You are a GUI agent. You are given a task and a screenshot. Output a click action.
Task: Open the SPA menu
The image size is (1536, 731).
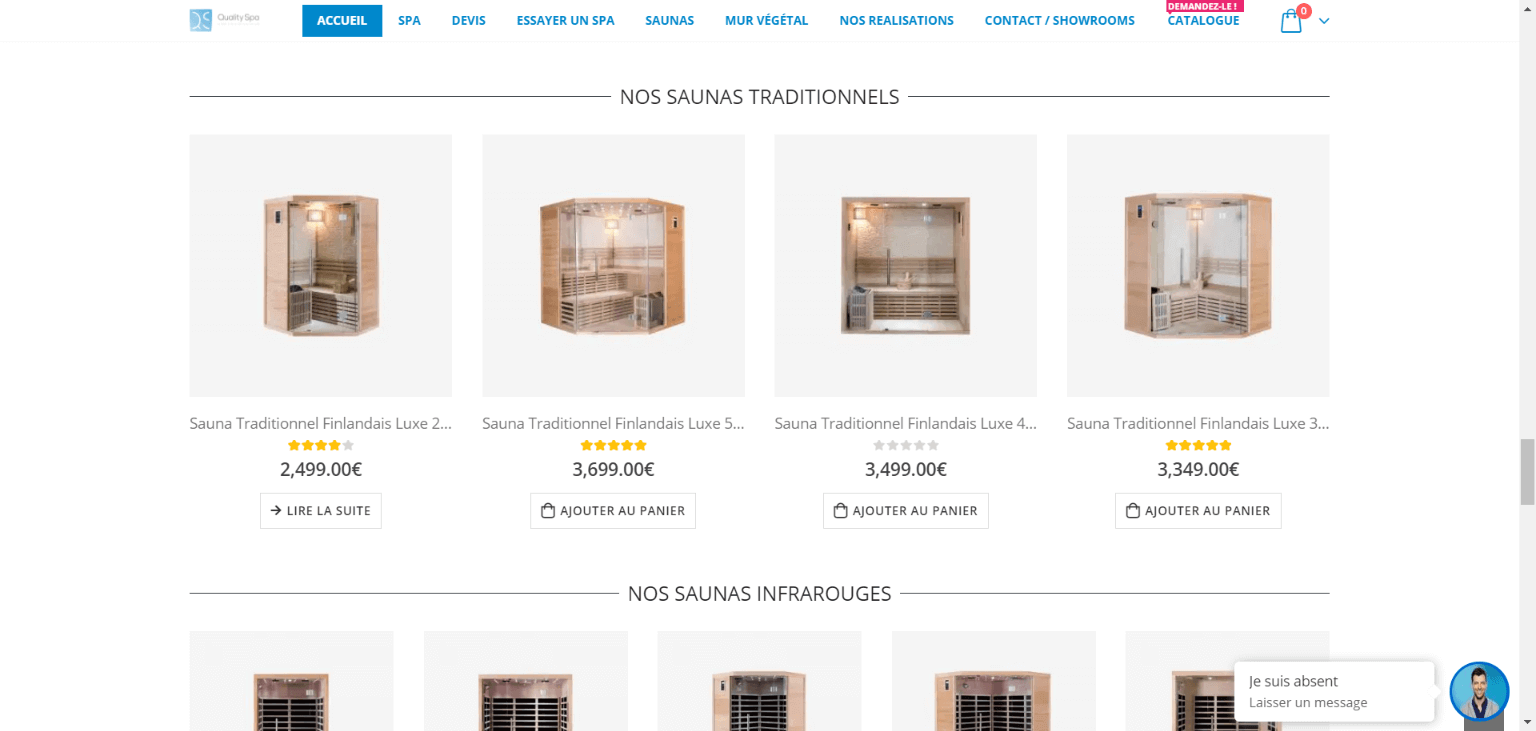click(409, 21)
